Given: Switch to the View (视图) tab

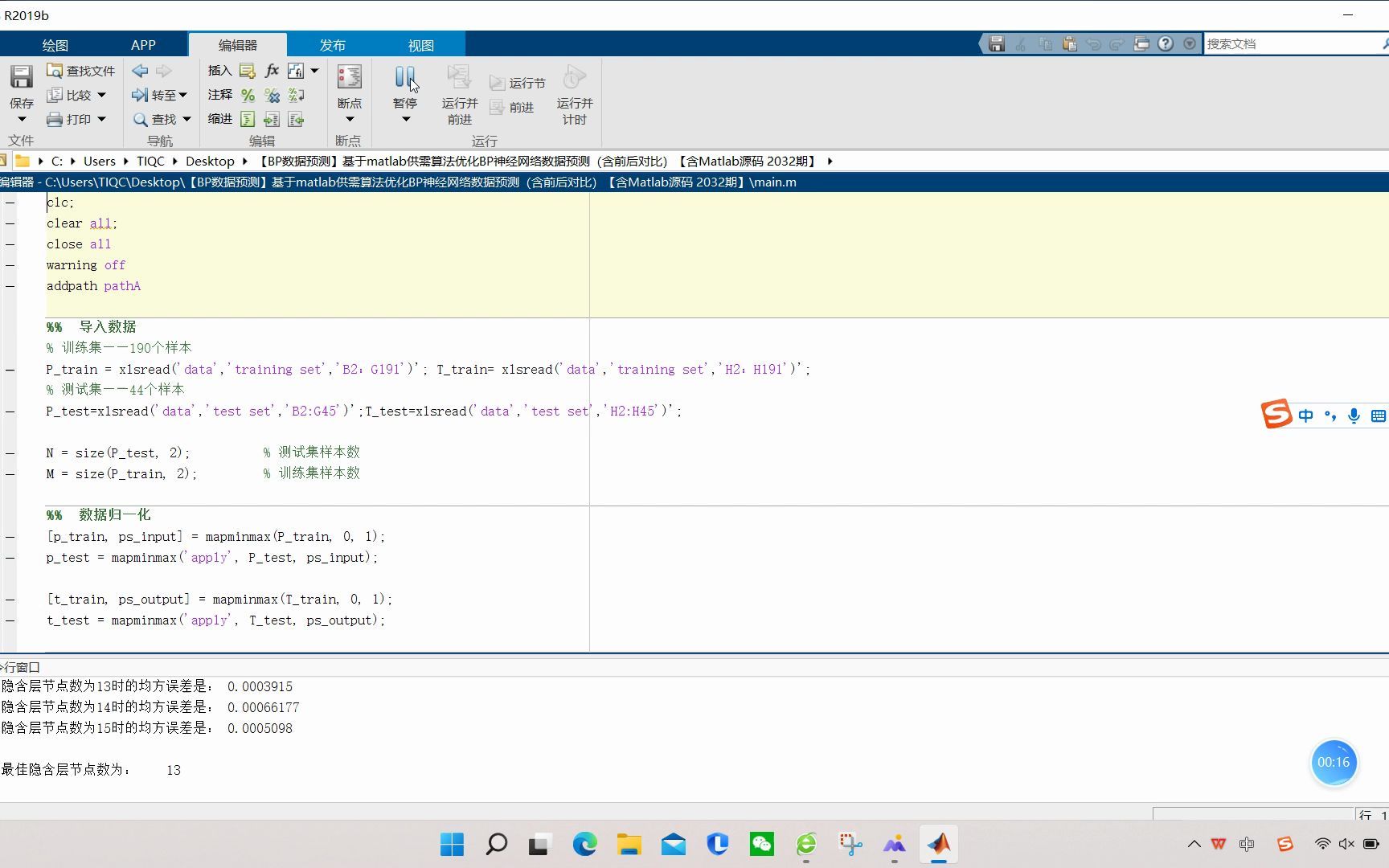Looking at the screenshot, I should 421,45.
